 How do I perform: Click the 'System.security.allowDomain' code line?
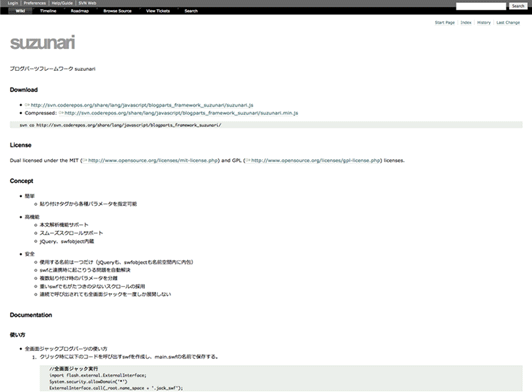(88, 381)
